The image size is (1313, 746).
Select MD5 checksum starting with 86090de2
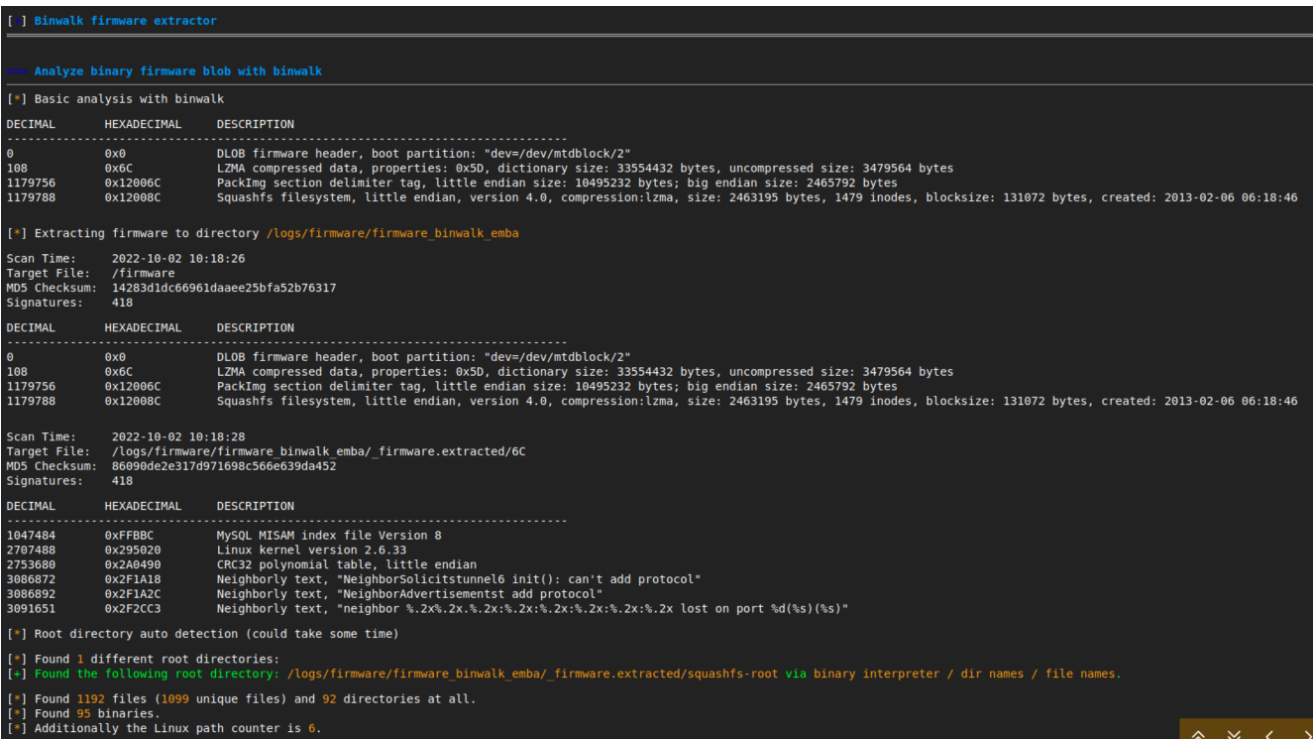point(223,466)
